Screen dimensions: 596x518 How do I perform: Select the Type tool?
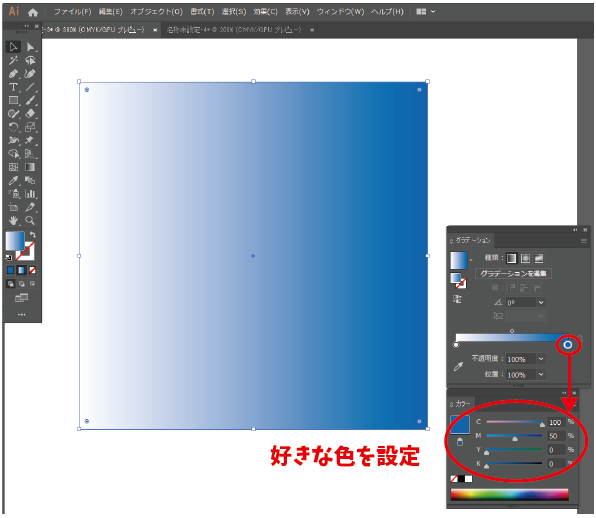pos(13,87)
